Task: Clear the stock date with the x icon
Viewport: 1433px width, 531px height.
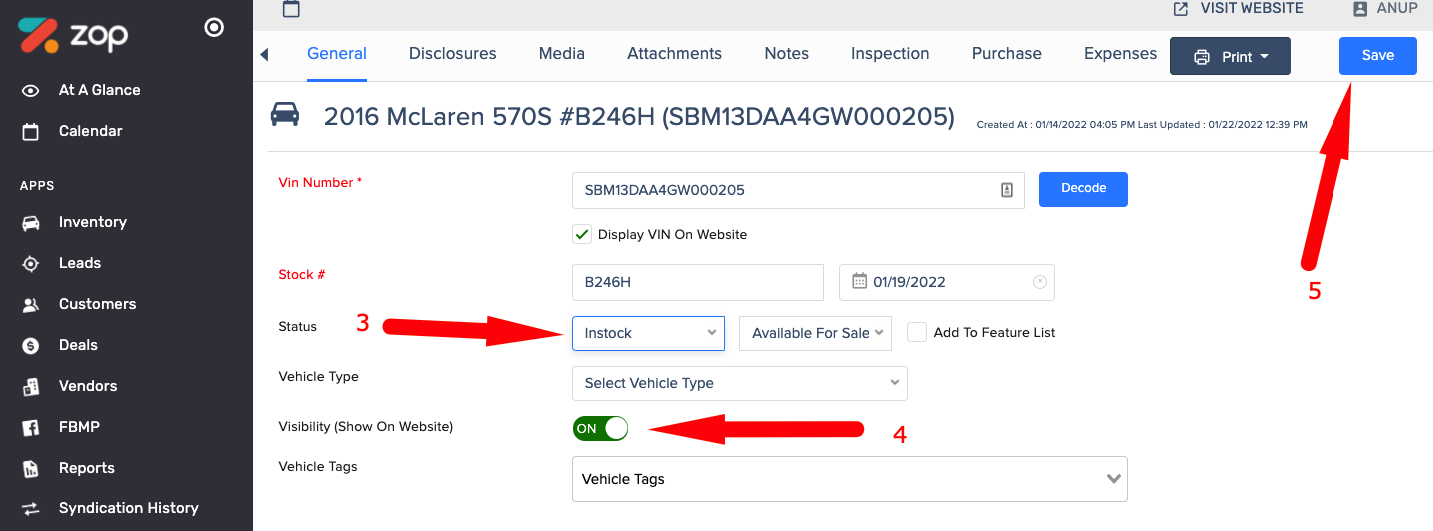Action: (1040, 282)
